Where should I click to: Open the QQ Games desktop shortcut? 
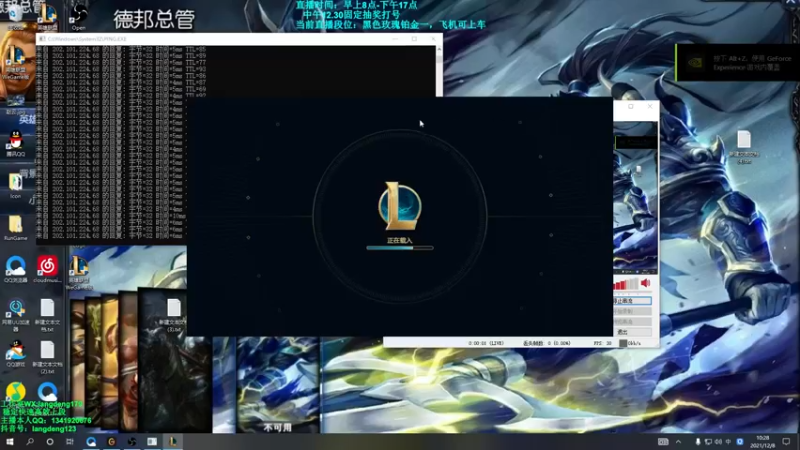point(15,354)
